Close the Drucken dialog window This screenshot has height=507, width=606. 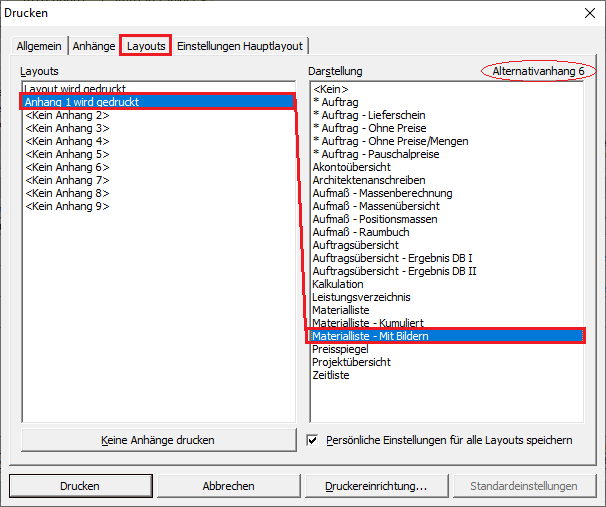(x=586, y=14)
